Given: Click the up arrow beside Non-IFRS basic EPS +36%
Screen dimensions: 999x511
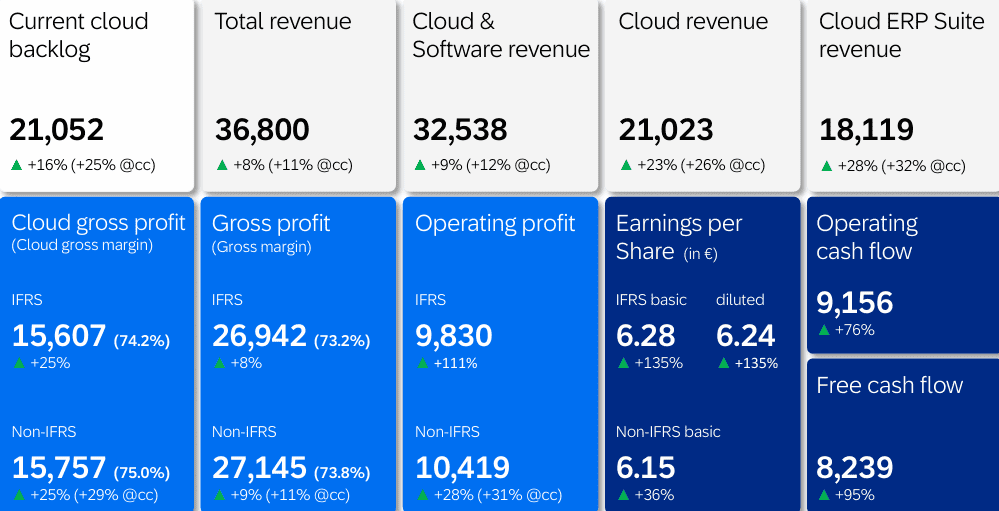Looking at the screenshot, I should pos(623,495).
